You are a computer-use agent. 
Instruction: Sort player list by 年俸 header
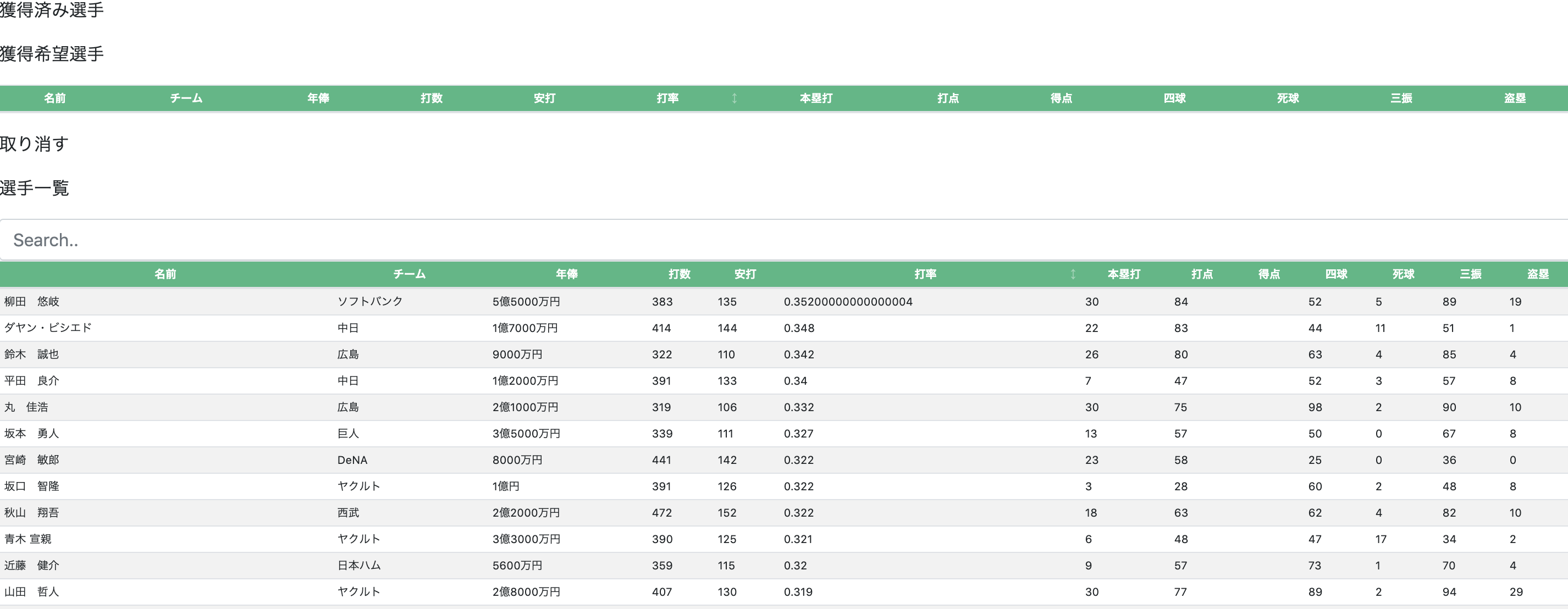tap(567, 274)
